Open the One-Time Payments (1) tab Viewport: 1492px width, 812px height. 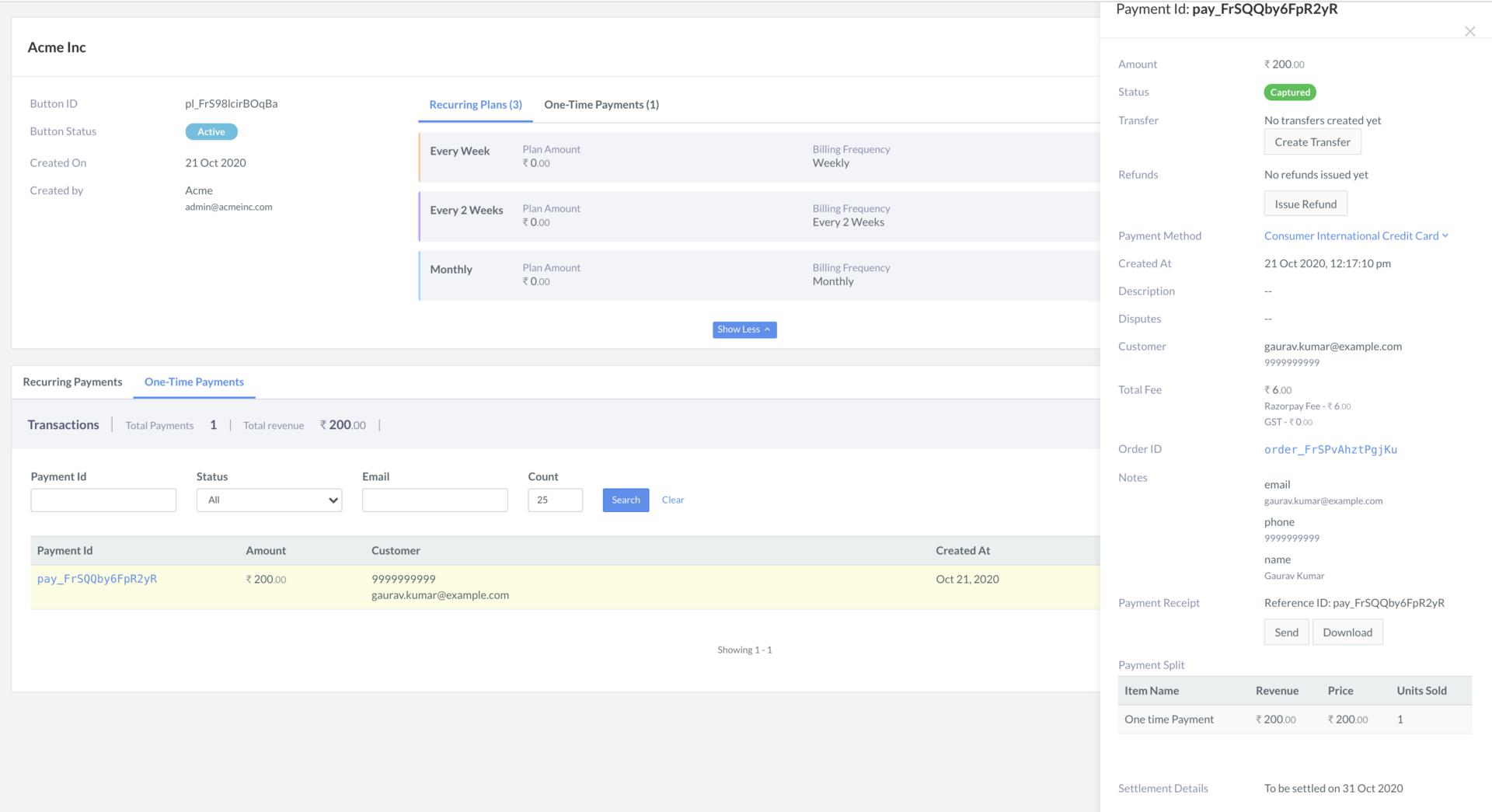(601, 104)
